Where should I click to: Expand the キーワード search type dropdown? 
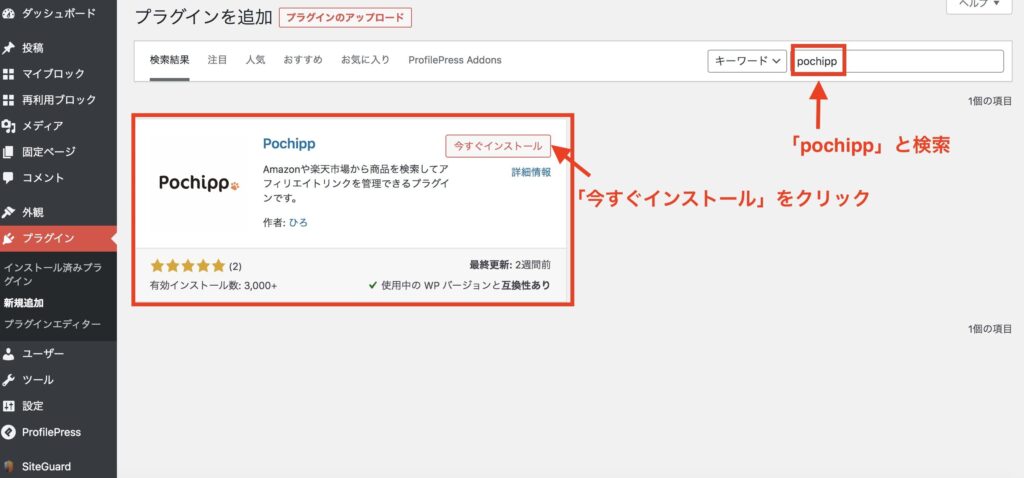coord(747,61)
